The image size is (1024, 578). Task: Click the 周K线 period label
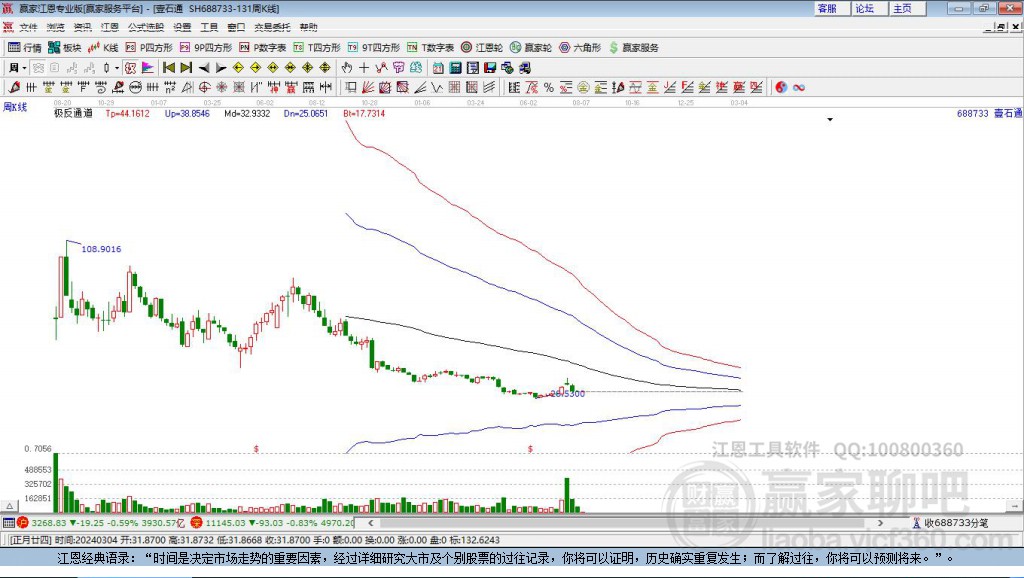pyautogui.click(x=15, y=107)
